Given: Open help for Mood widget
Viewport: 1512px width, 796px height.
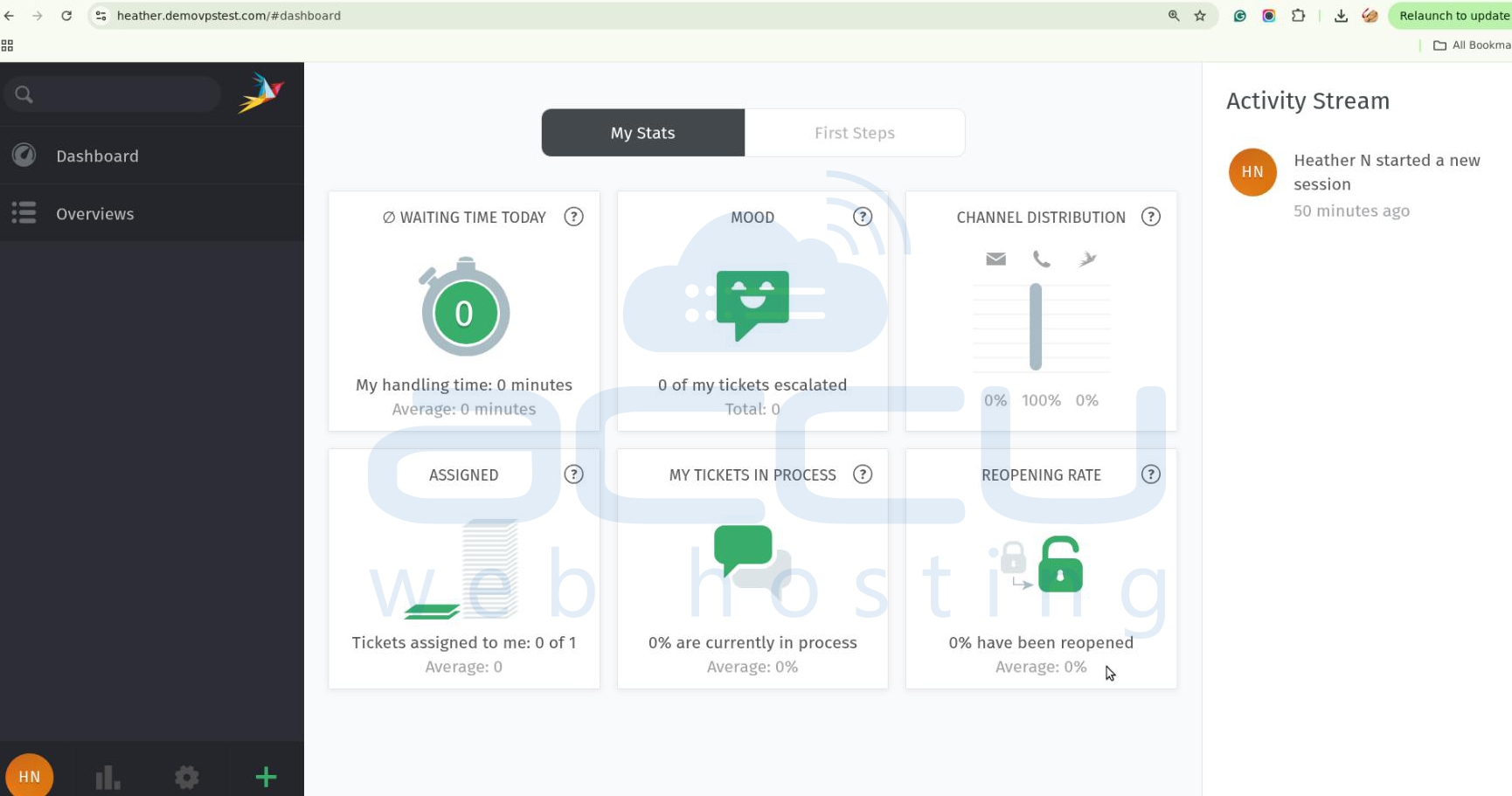Looking at the screenshot, I should (863, 217).
